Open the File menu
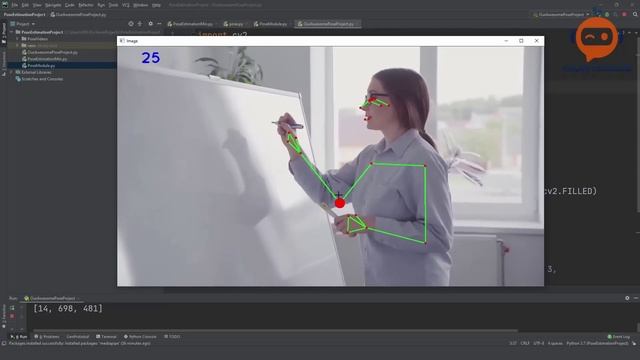The image size is (640, 360). click(15, 5)
